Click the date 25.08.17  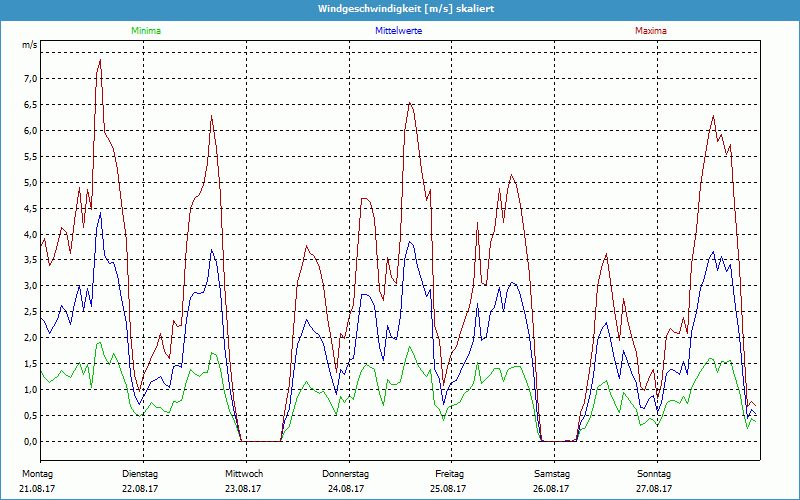coord(448,489)
